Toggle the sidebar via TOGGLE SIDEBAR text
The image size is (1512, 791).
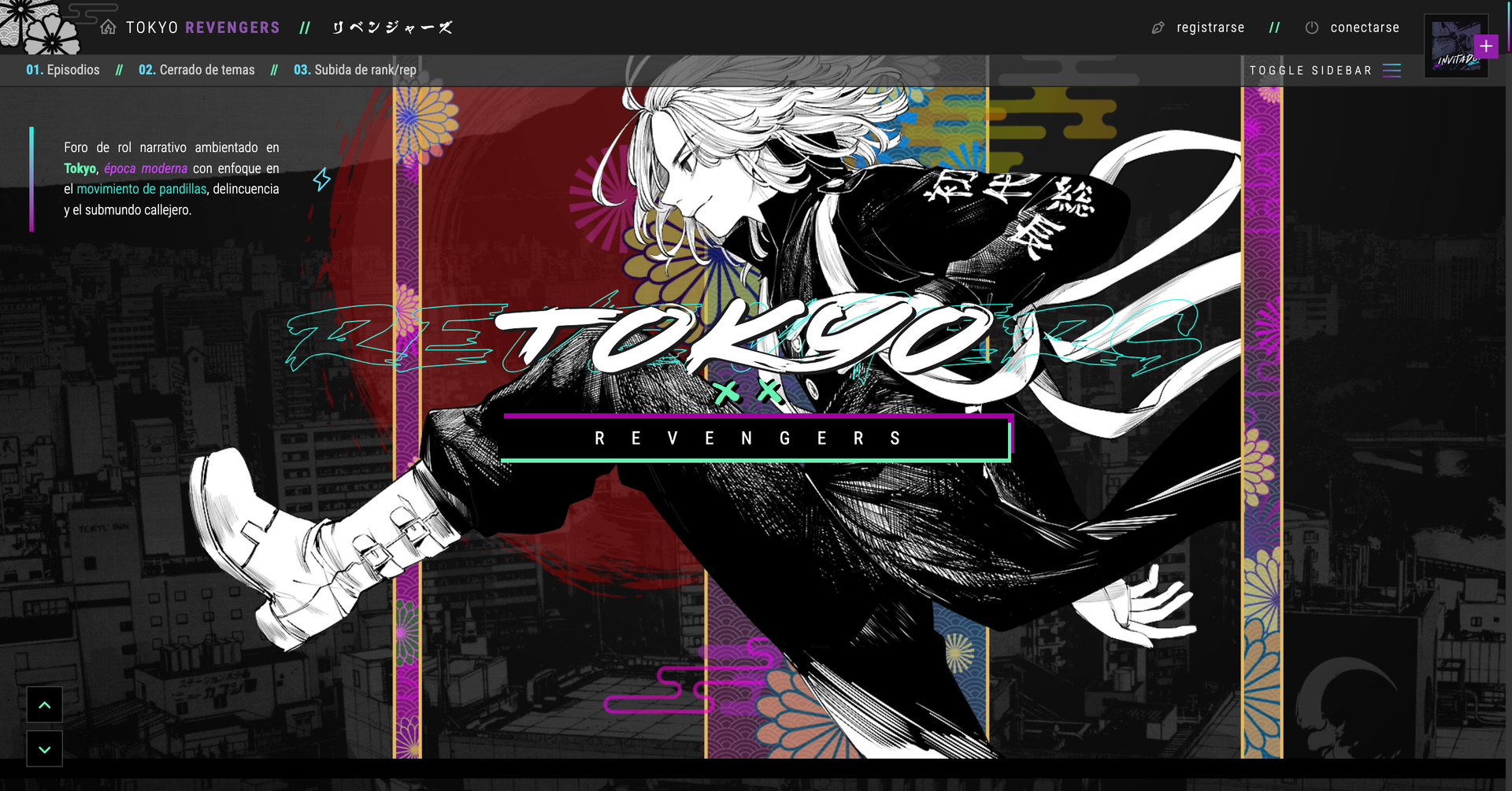(1310, 71)
